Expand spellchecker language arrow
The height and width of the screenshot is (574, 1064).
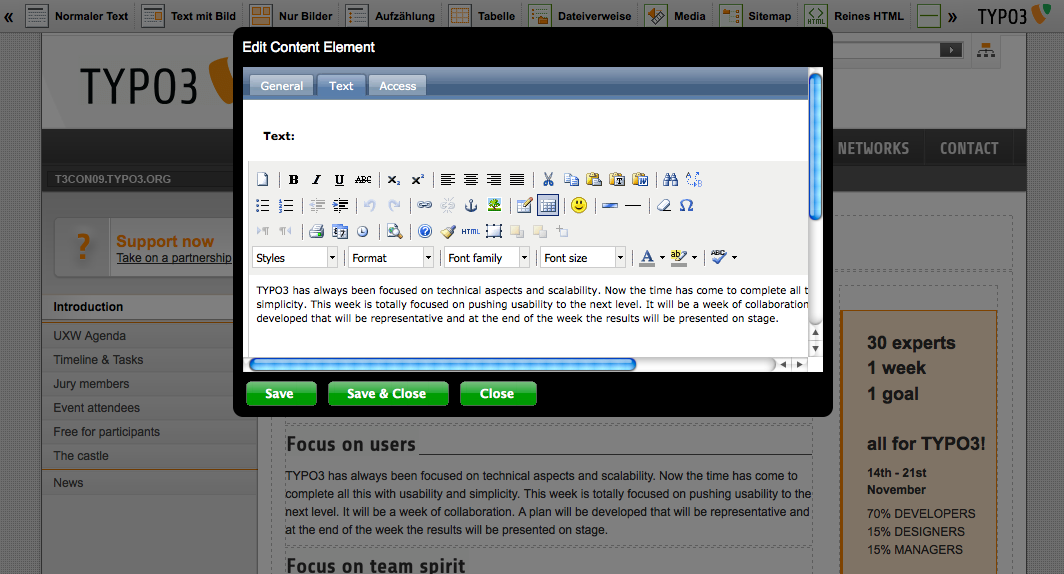coord(734,258)
